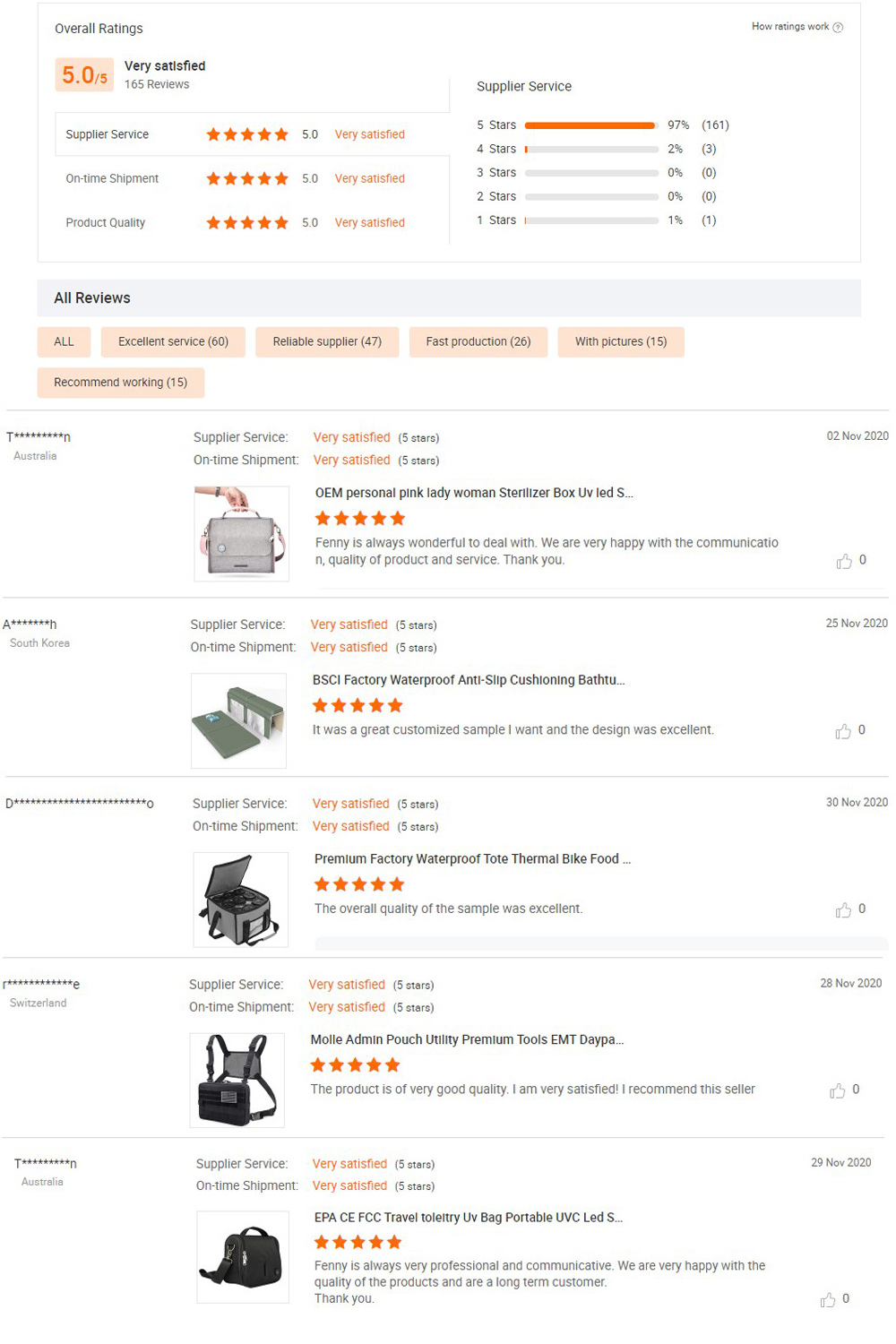Like the Switzerland reviewer's comment

838,1090
